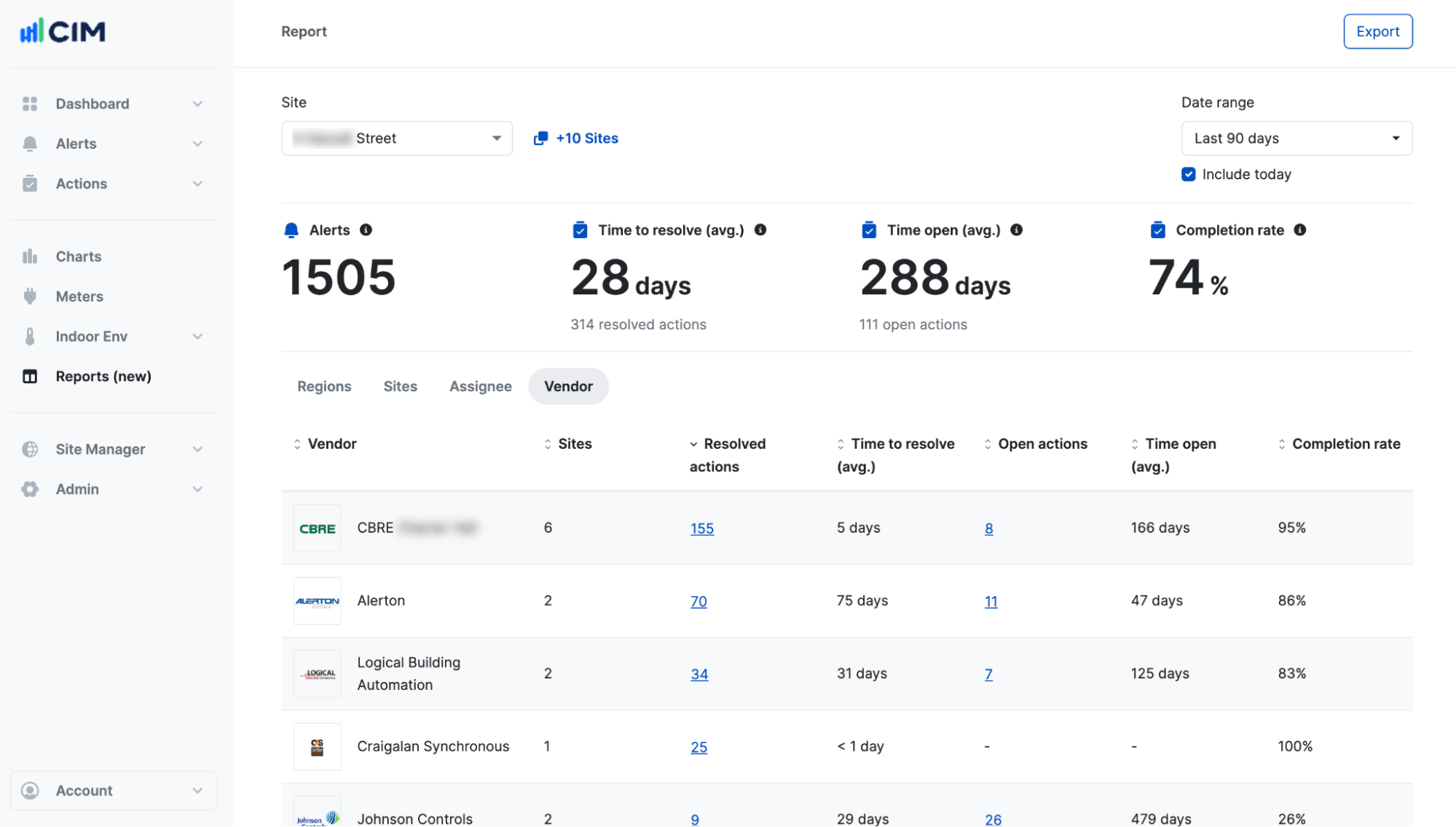Open Meters from the sidebar
Viewport: 1456px width, 827px height.
click(79, 297)
